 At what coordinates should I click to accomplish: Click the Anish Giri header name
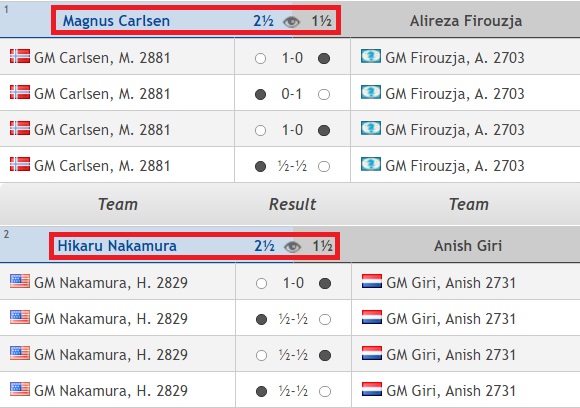pyautogui.click(x=468, y=246)
